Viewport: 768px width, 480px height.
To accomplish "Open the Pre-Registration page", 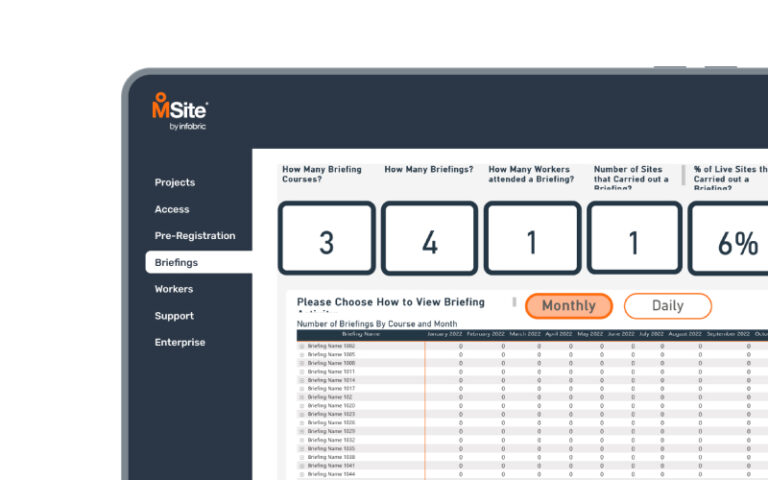I will tap(195, 236).
